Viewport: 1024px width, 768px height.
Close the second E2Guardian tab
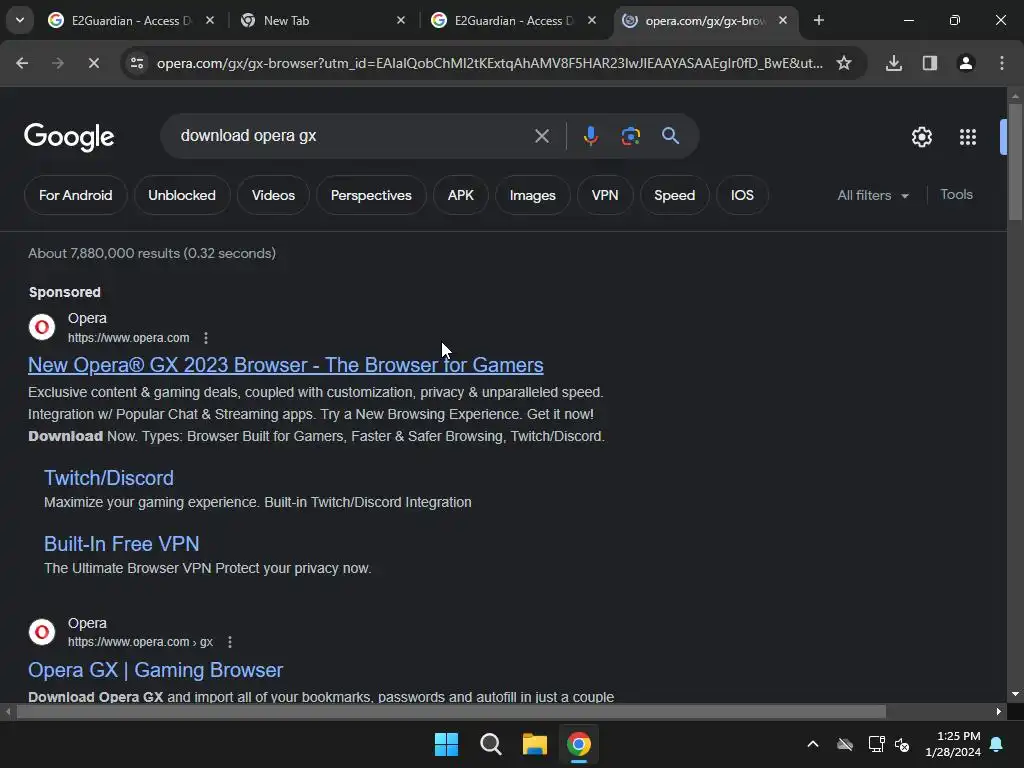pos(592,20)
